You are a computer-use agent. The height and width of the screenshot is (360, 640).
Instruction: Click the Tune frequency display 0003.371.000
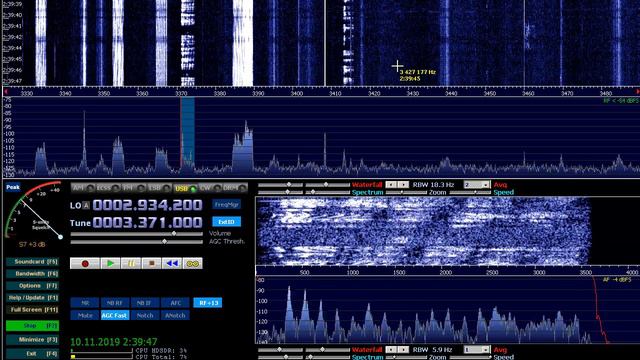point(147,222)
